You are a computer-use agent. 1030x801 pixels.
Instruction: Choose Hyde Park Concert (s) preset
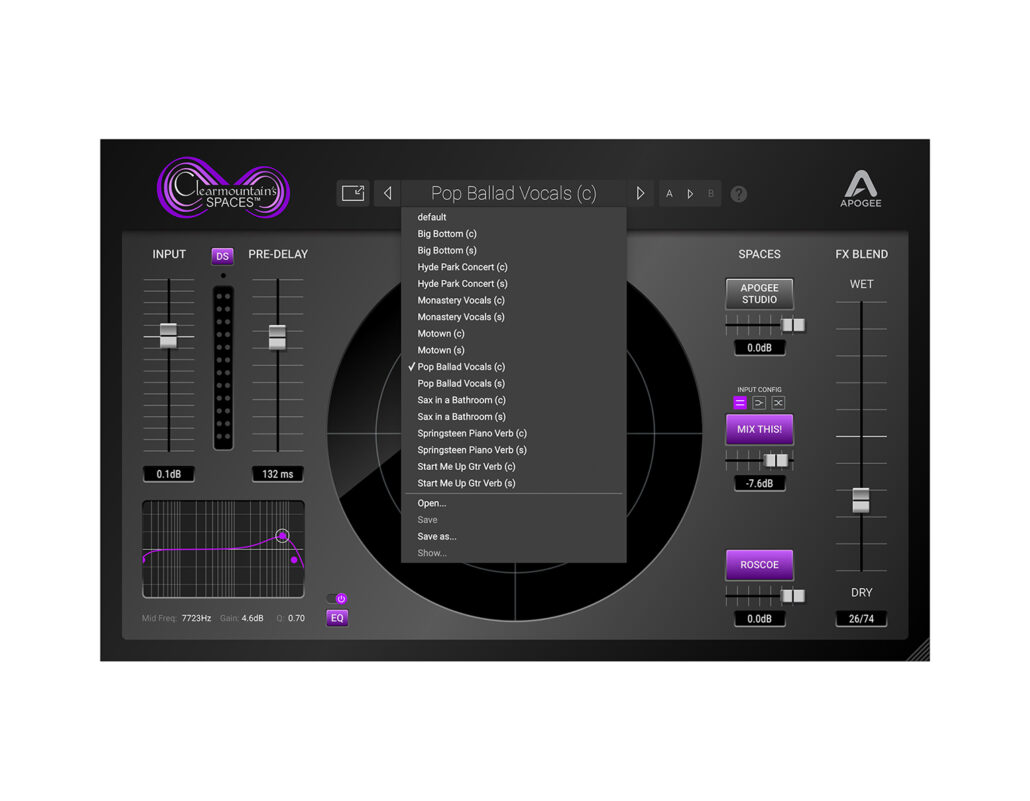pyautogui.click(x=514, y=284)
